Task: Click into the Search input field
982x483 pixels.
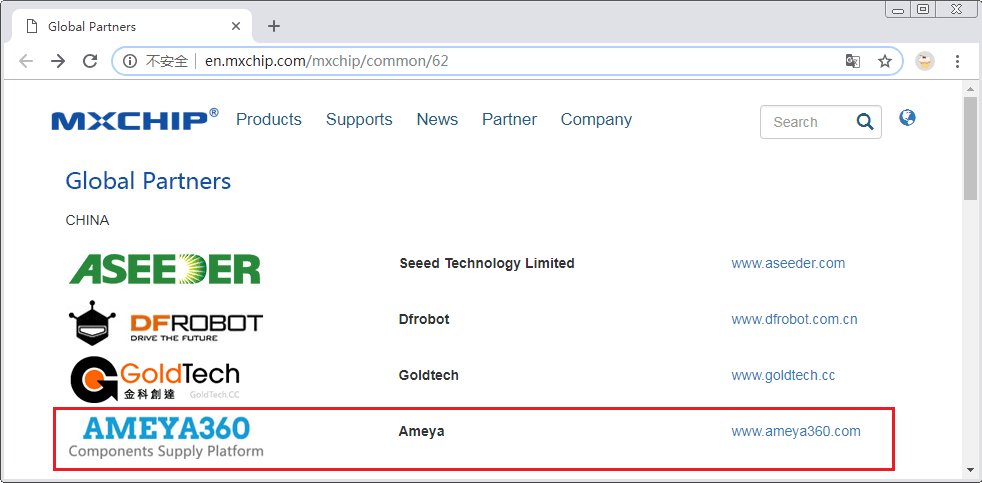Action: pyautogui.click(x=805, y=122)
